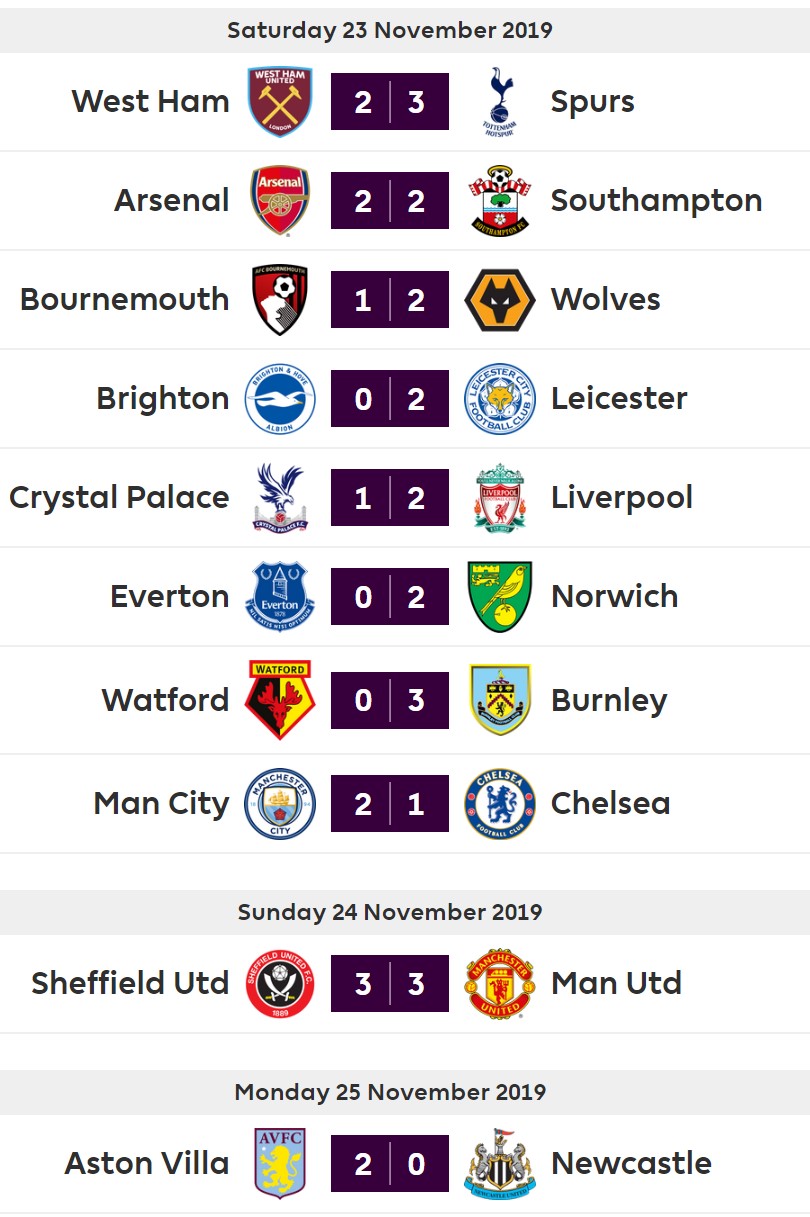The width and height of the screenshot is (810, 1217).
Task: Click the Tottenham Hotspur crest
Action: tap(500, 101)
